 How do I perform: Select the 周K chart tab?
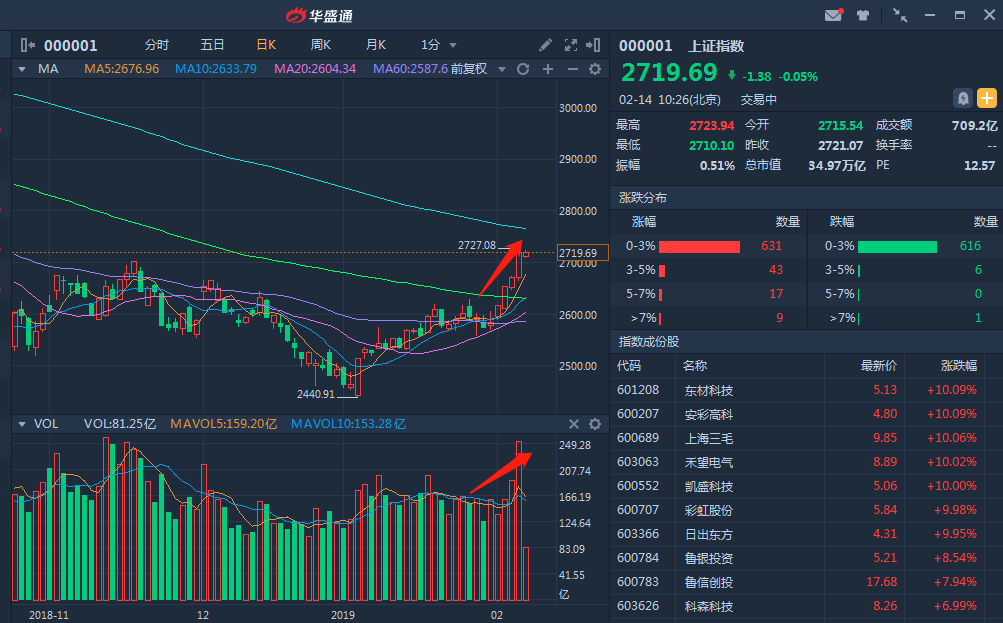coord(320,45)
